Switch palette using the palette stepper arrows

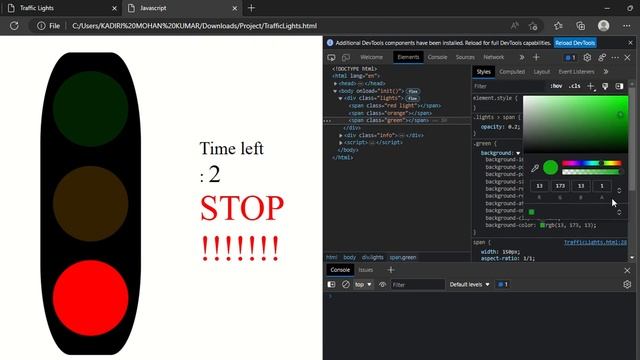(x=619, y=212)
